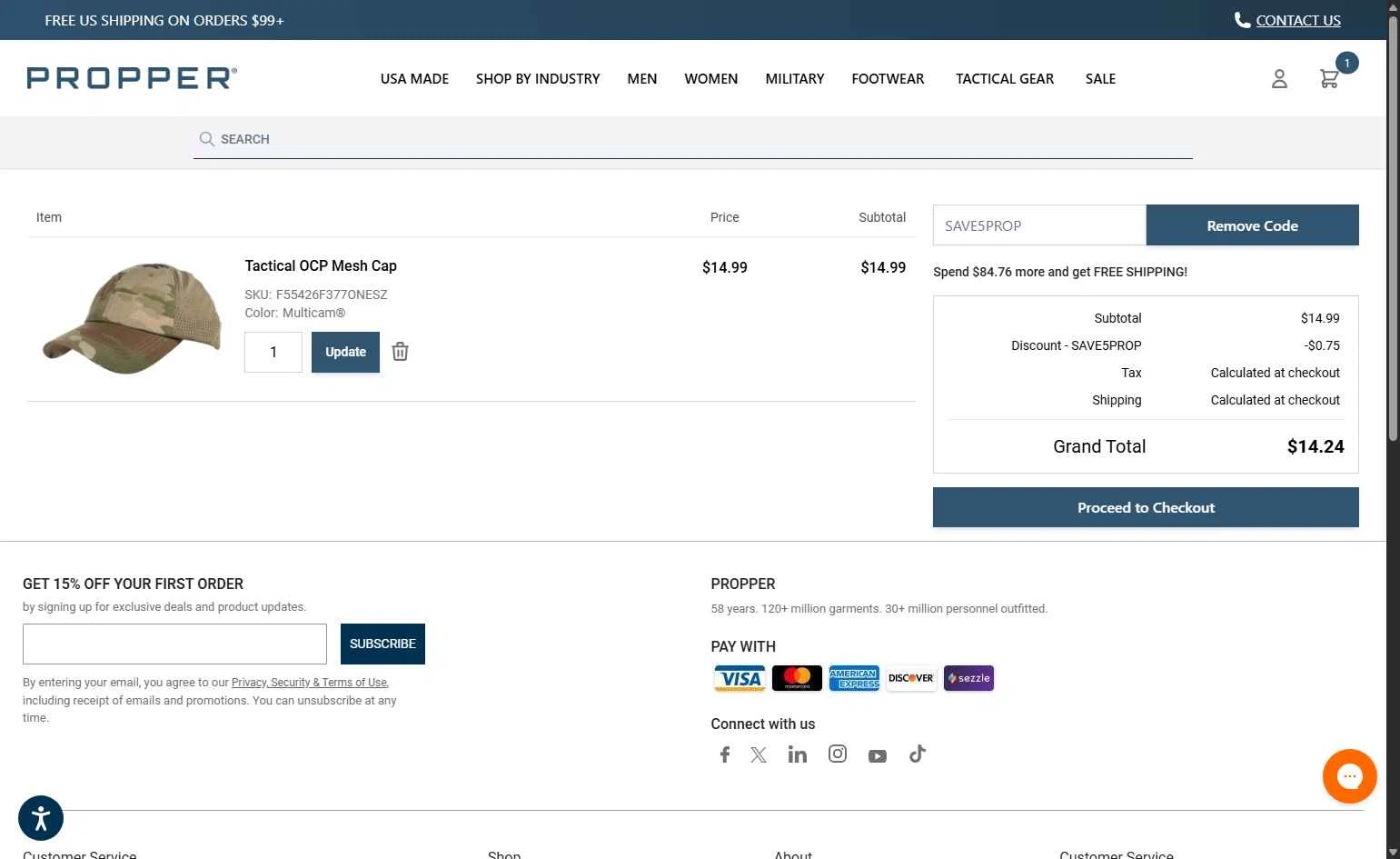
Task: Go to homepage via Propper logo
Action: point(132,78)
